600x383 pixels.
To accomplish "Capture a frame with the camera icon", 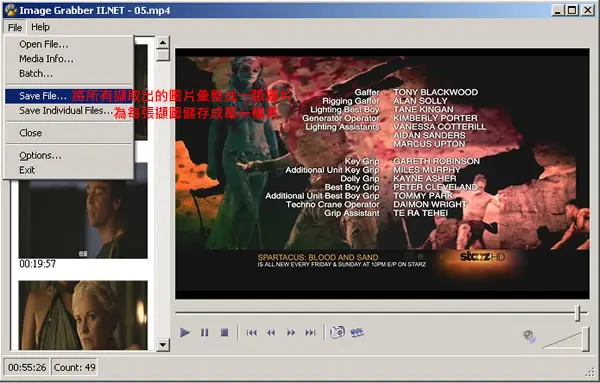I will [x=338, y=332].
